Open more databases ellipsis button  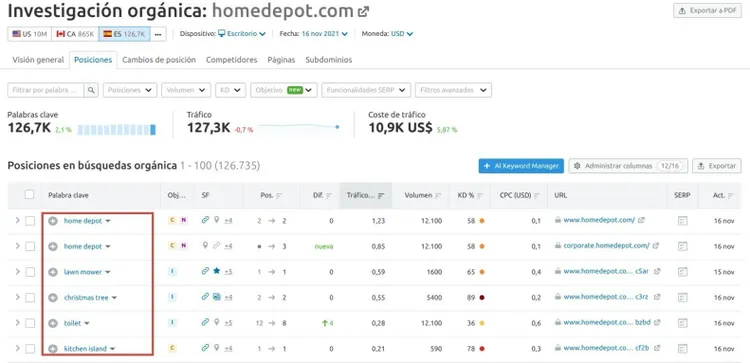158,34
